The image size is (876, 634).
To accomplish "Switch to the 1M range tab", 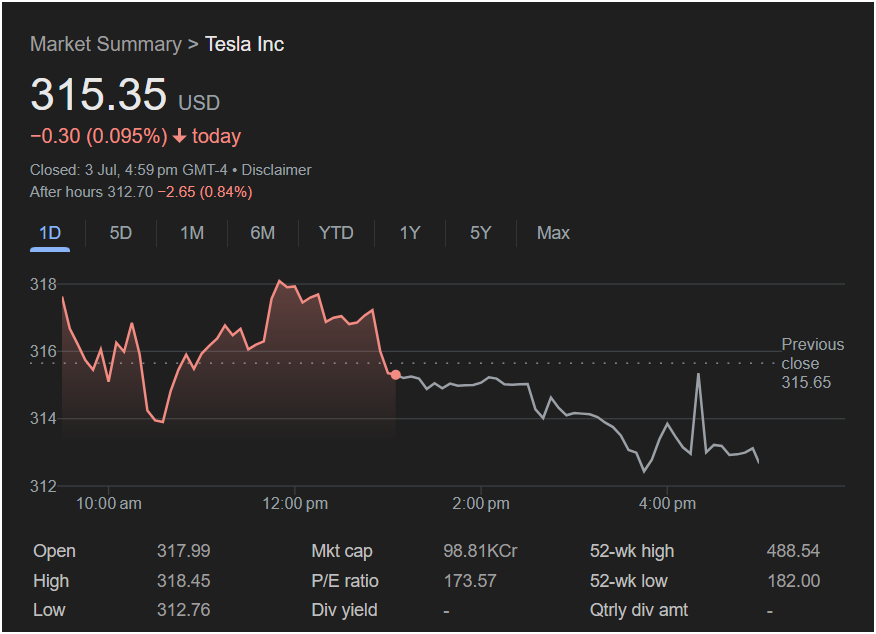I will click(192, 233).
